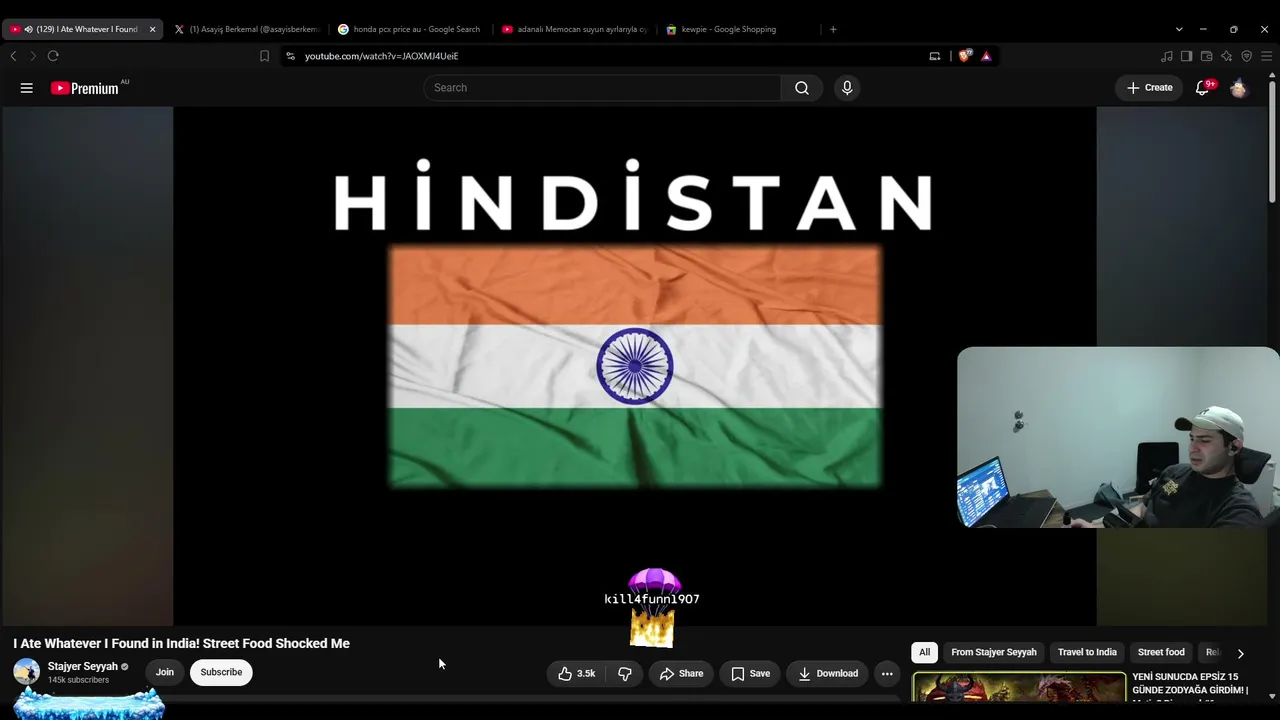Click the video player showing the India flag
Image resolution: width=1280 pixels, height=720 pixels.
(635, 366)
